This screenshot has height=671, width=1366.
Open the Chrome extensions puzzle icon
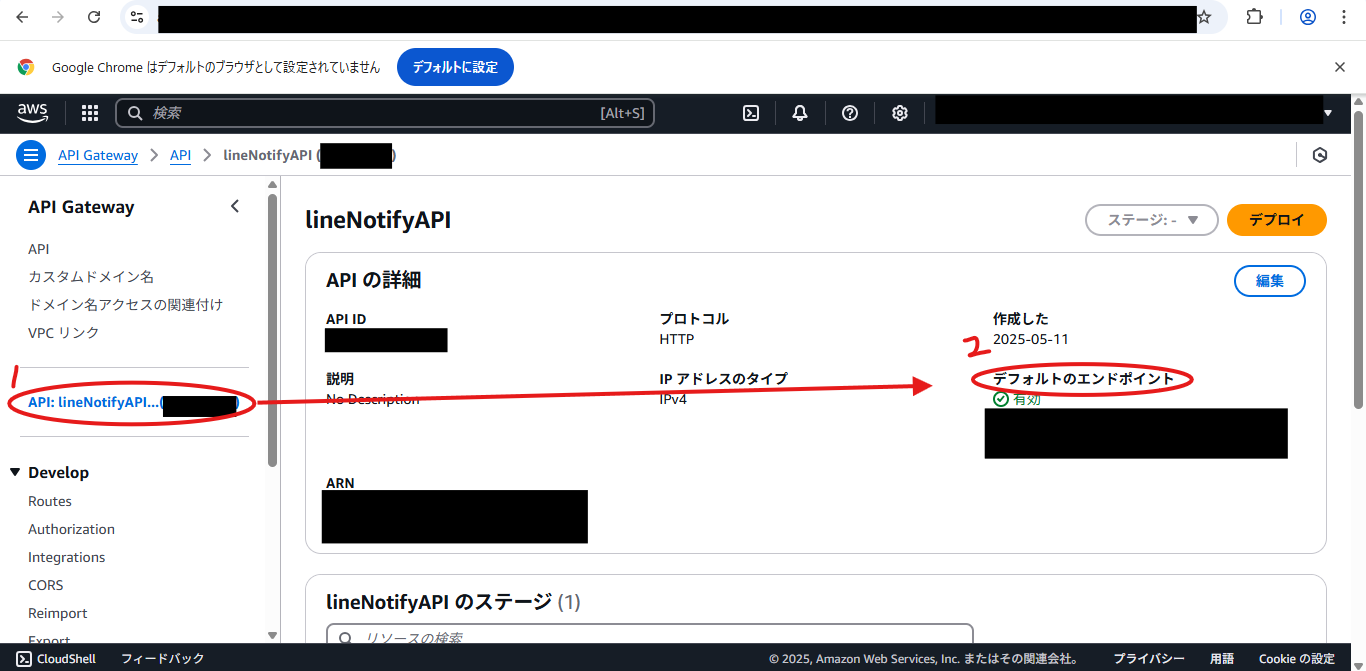coord(1255,17)
